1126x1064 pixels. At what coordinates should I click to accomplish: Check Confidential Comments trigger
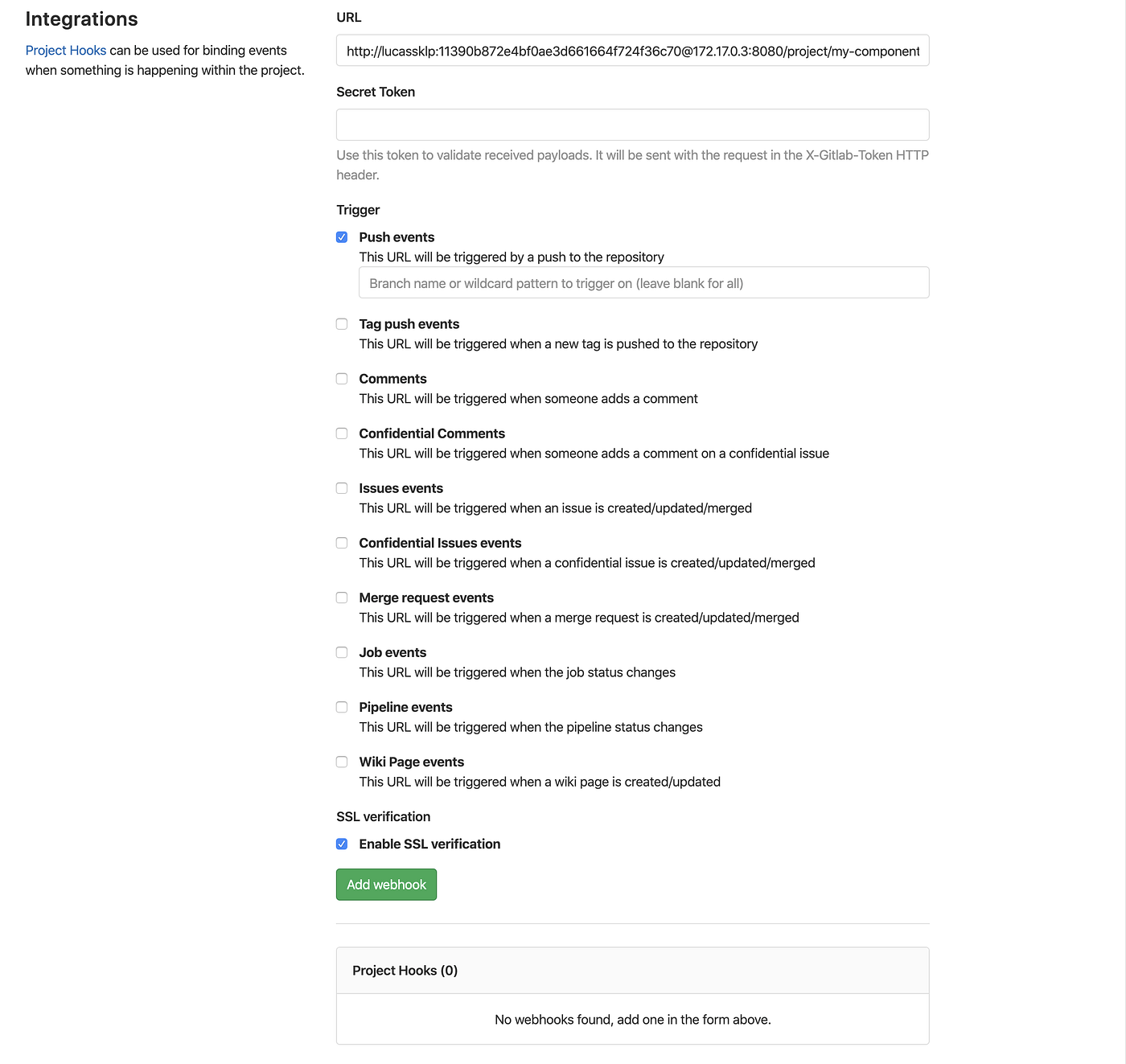pos(342,433)
